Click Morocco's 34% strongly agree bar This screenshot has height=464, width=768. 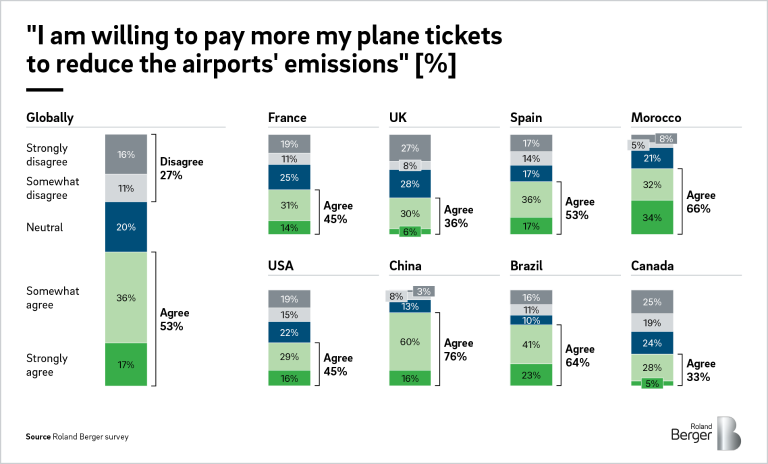click(652, 217)
